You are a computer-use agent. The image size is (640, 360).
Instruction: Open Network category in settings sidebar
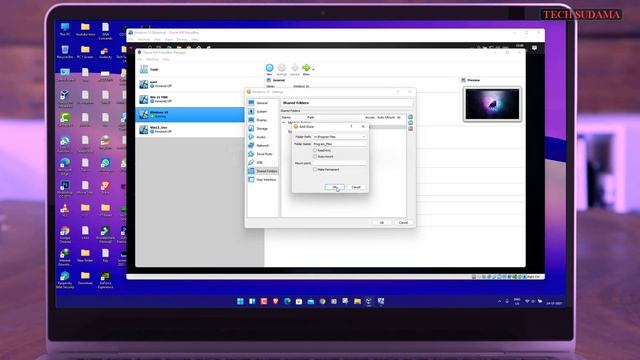pos(262,145)
